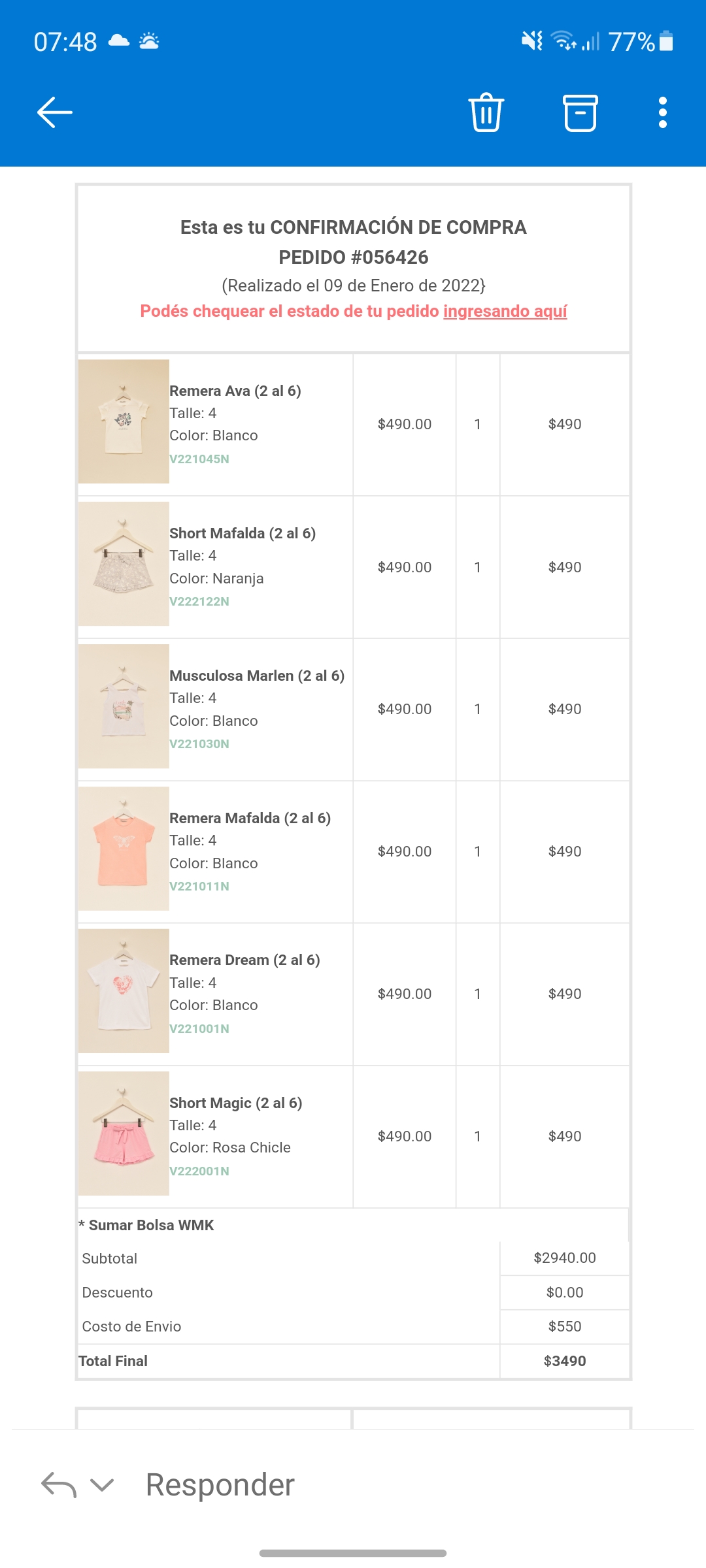Tap the reply arrow icon
Image resolution: width=706 pixels, height=1568 pixels.
pos(59,1485)
